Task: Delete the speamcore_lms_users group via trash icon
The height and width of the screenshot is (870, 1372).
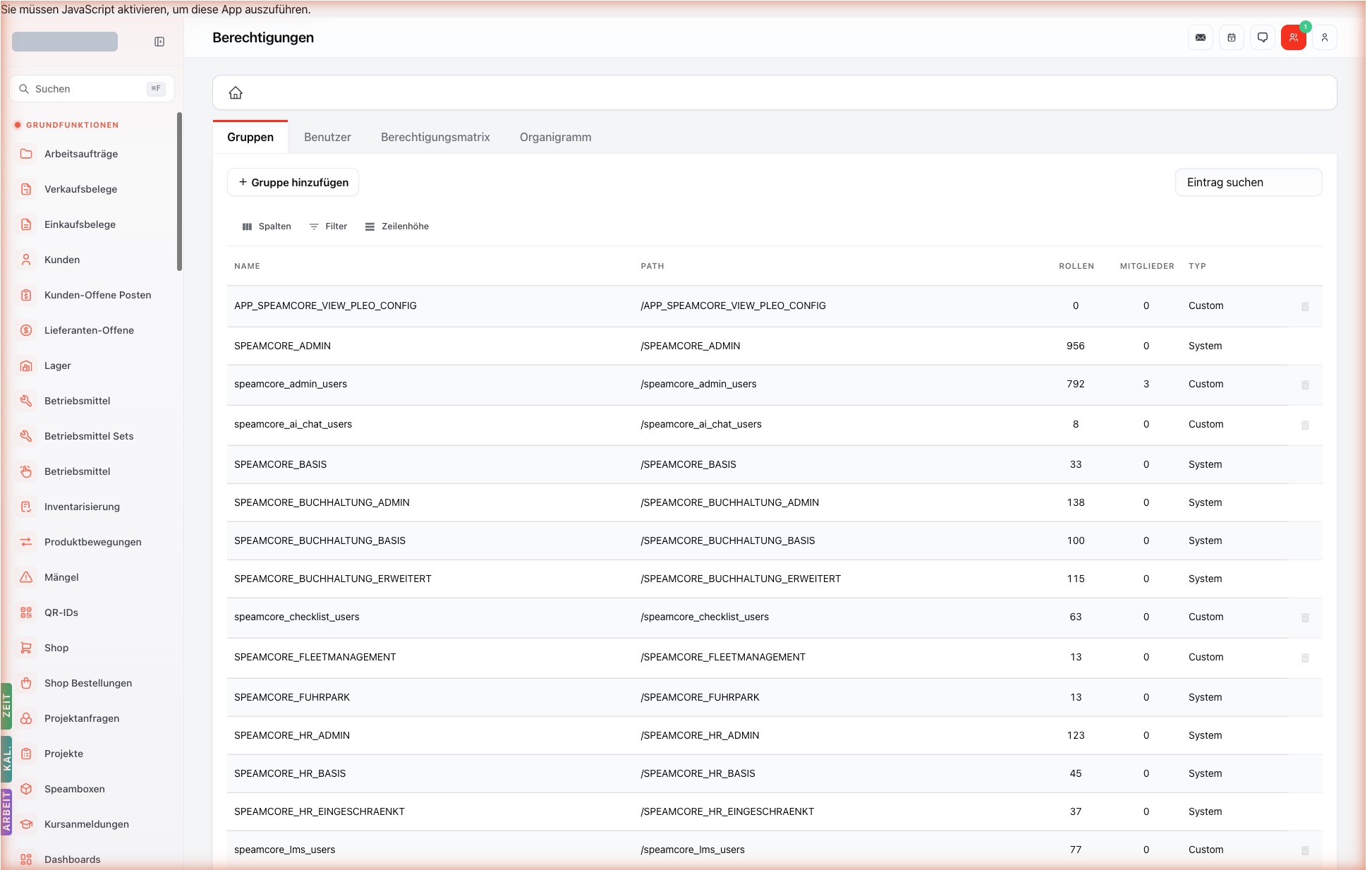Action: (x=1305, y=850)
